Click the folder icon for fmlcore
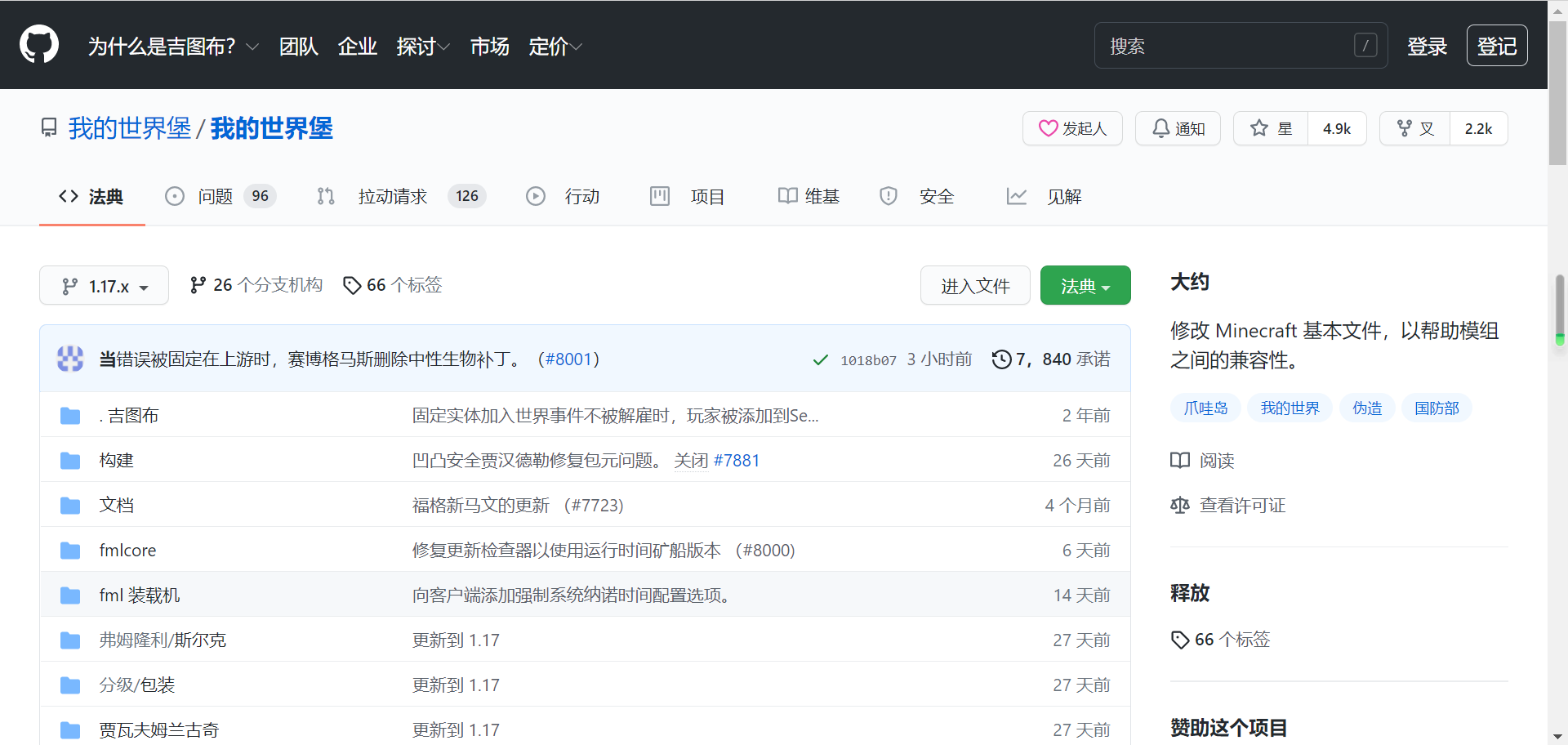 [x=70, y=551]
